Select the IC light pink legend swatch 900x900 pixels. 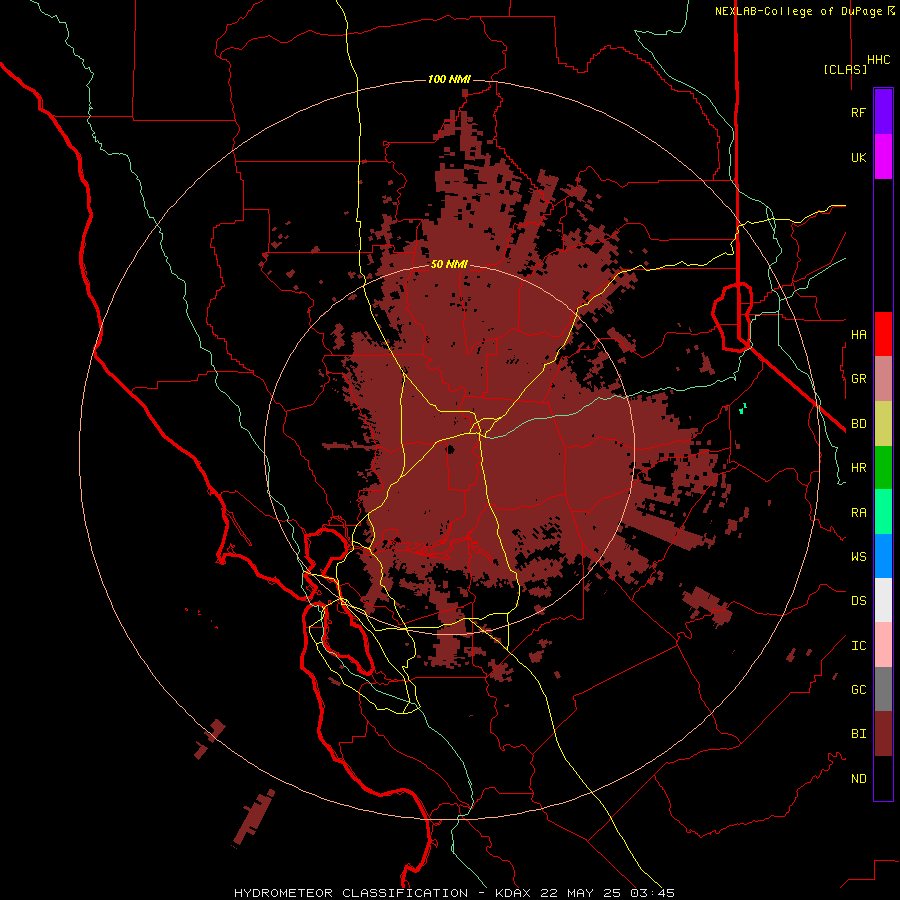[883, 645]
